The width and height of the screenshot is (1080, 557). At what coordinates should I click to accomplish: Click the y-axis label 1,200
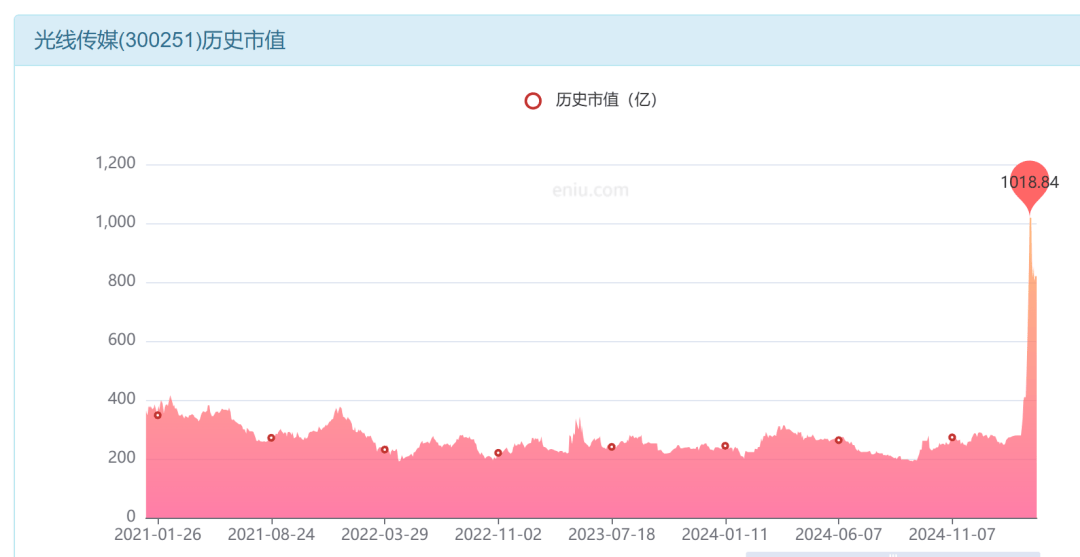115,163
